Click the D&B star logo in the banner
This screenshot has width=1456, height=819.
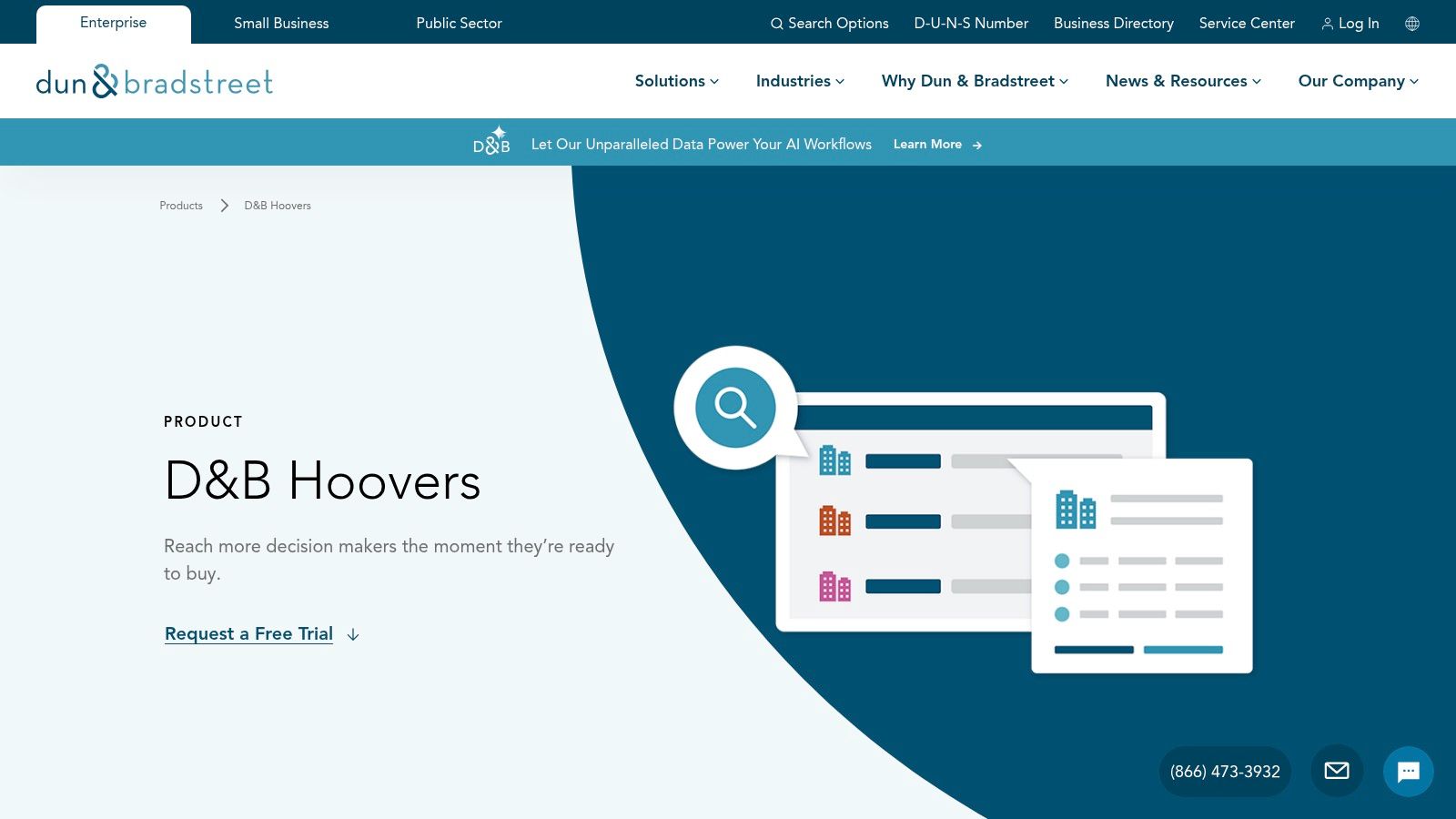coord(491,141)
